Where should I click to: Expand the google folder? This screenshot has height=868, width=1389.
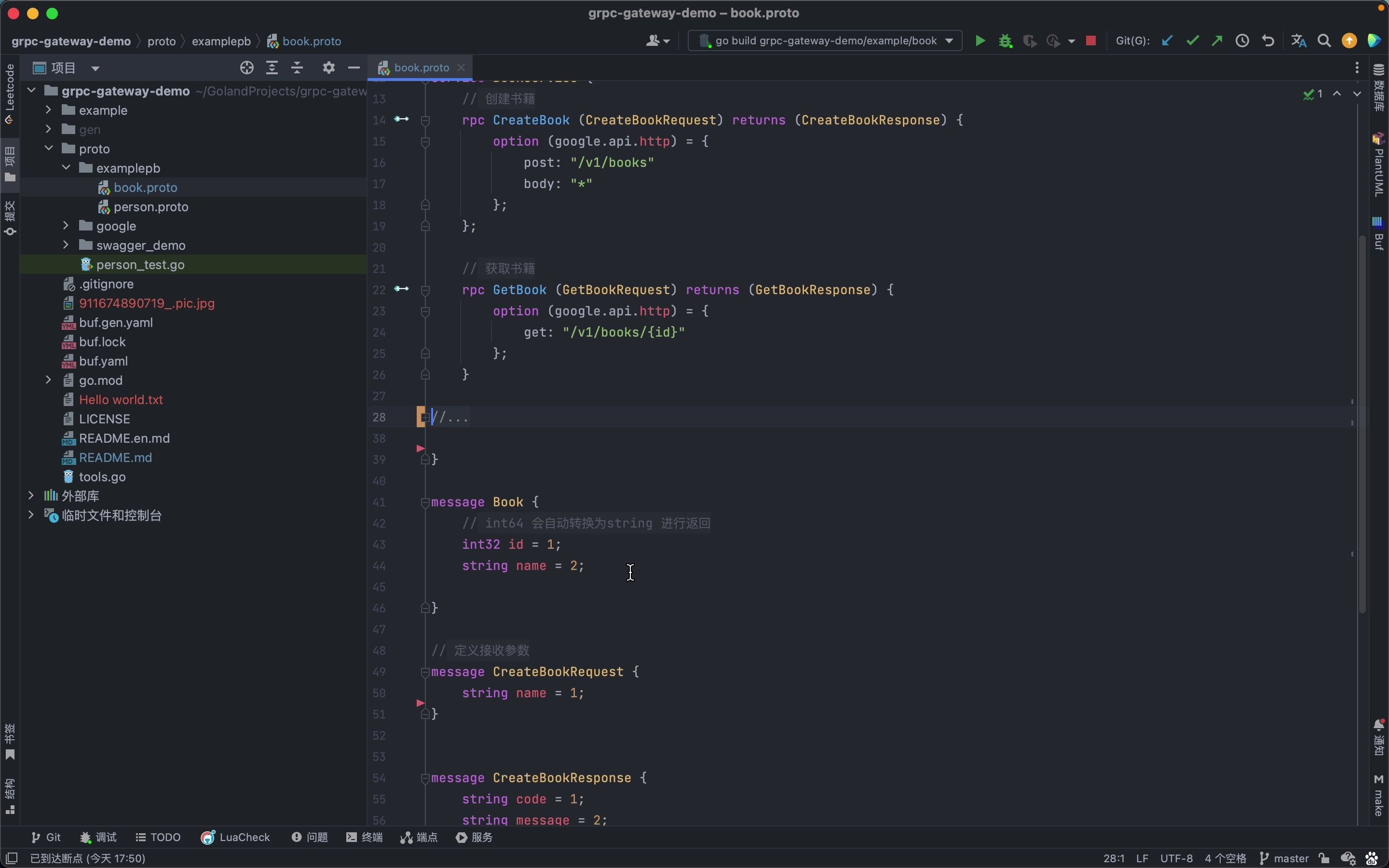coord(66,226)
